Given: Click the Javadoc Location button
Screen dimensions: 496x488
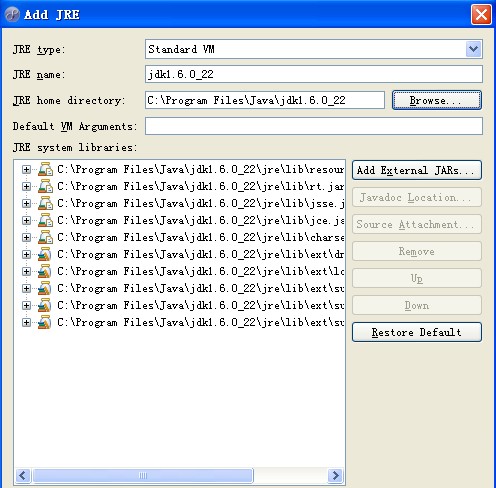Looking at the screenshot, I should click(x=417, y=197).
